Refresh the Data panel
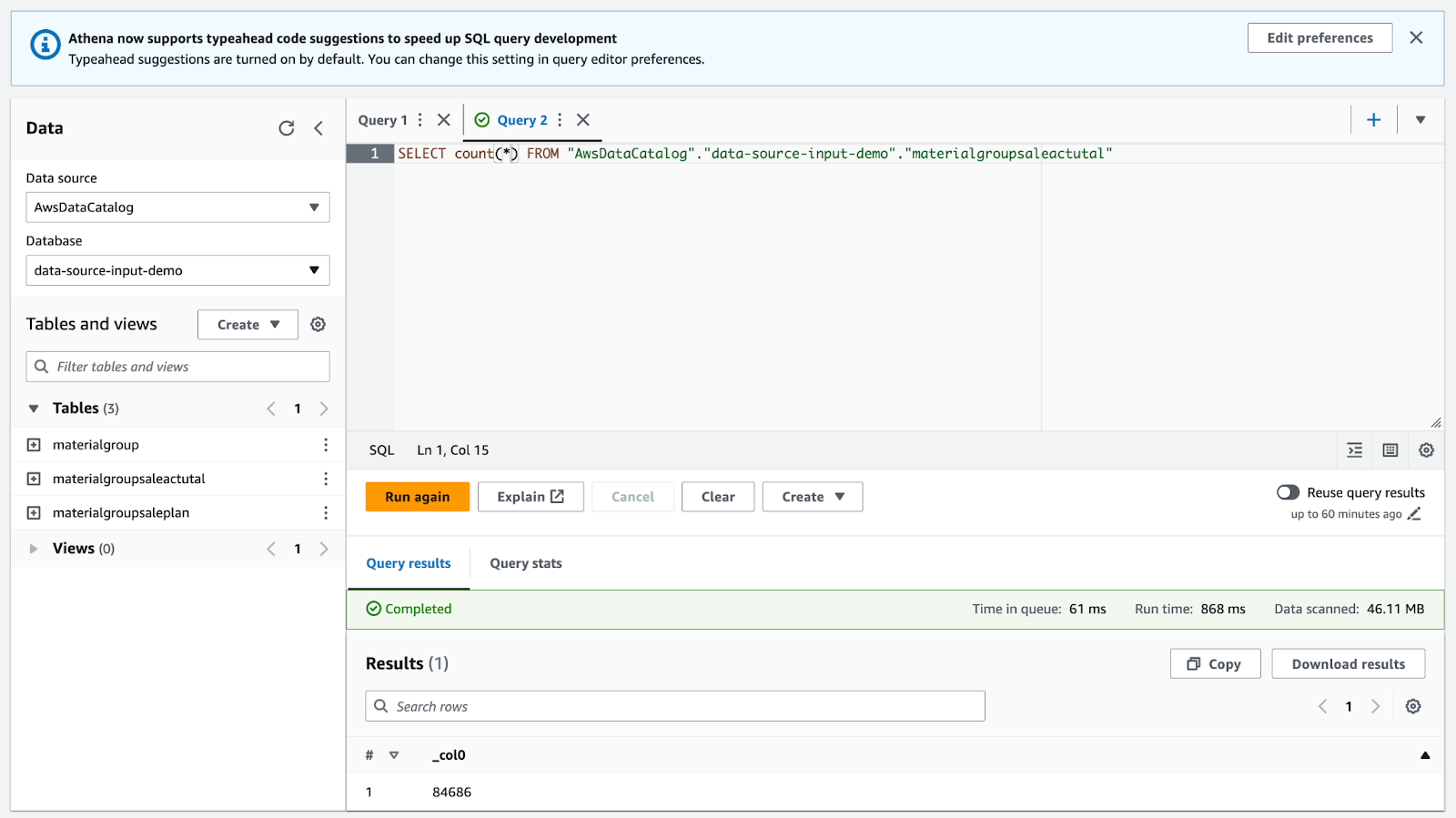 [x=287, y=128]
